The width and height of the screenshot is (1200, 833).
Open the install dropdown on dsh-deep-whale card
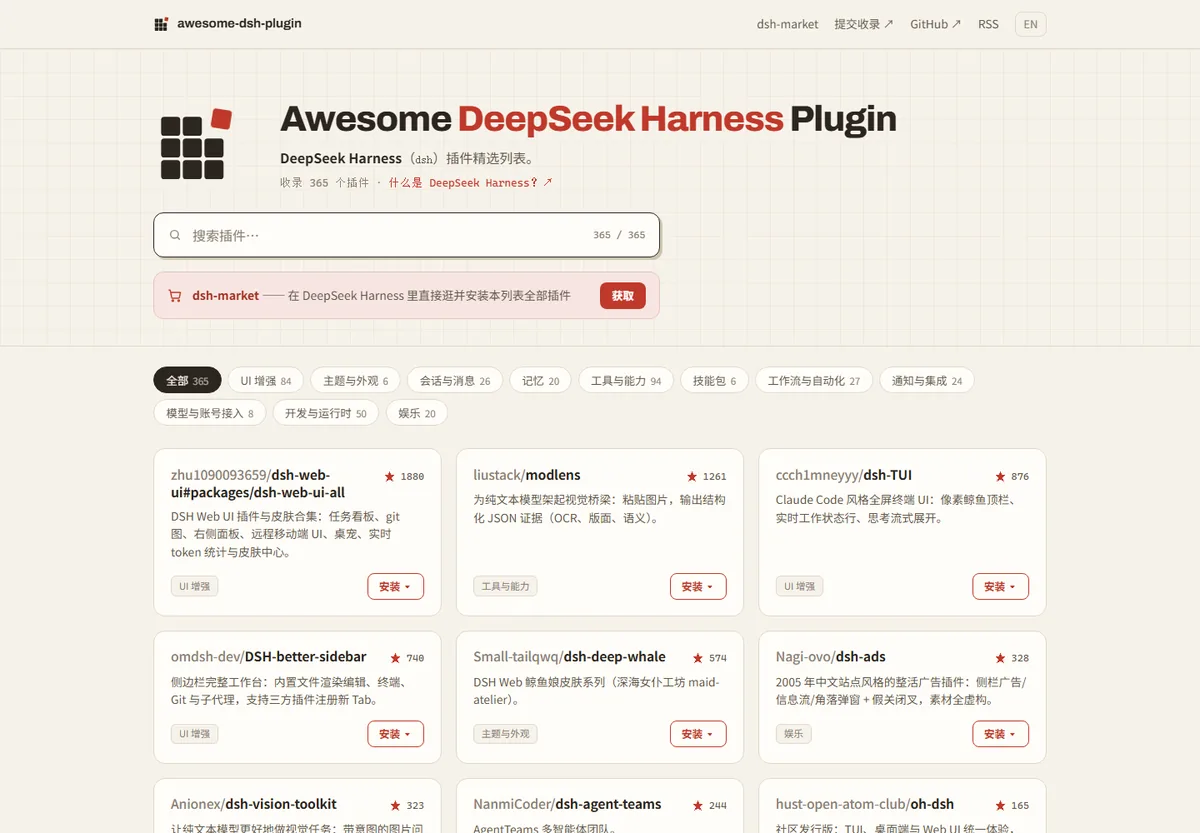pyautogui.click(x=698, y=734)
